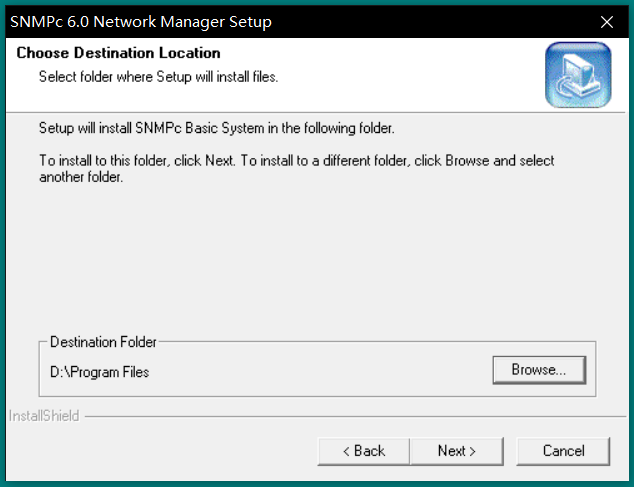Click the D:\Program Files destination path
The height and width of the screenshot is (487, 634).
tap(100, 372)
